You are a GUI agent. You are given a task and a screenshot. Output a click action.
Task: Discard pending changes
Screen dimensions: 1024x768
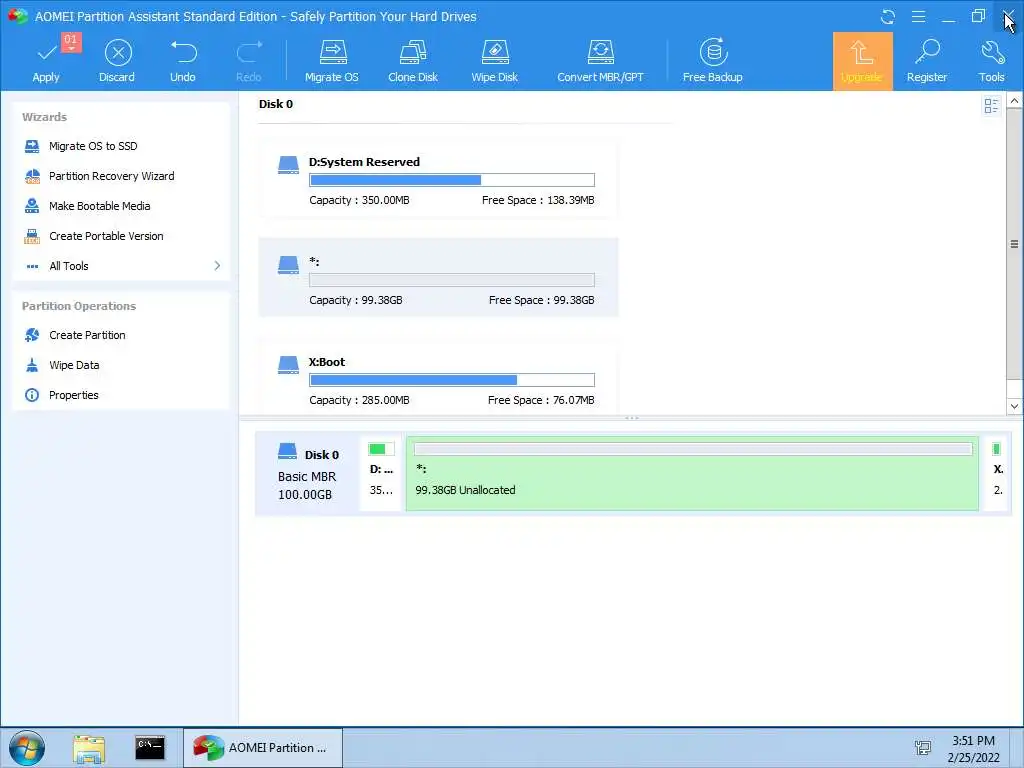[x=117, y=61]
